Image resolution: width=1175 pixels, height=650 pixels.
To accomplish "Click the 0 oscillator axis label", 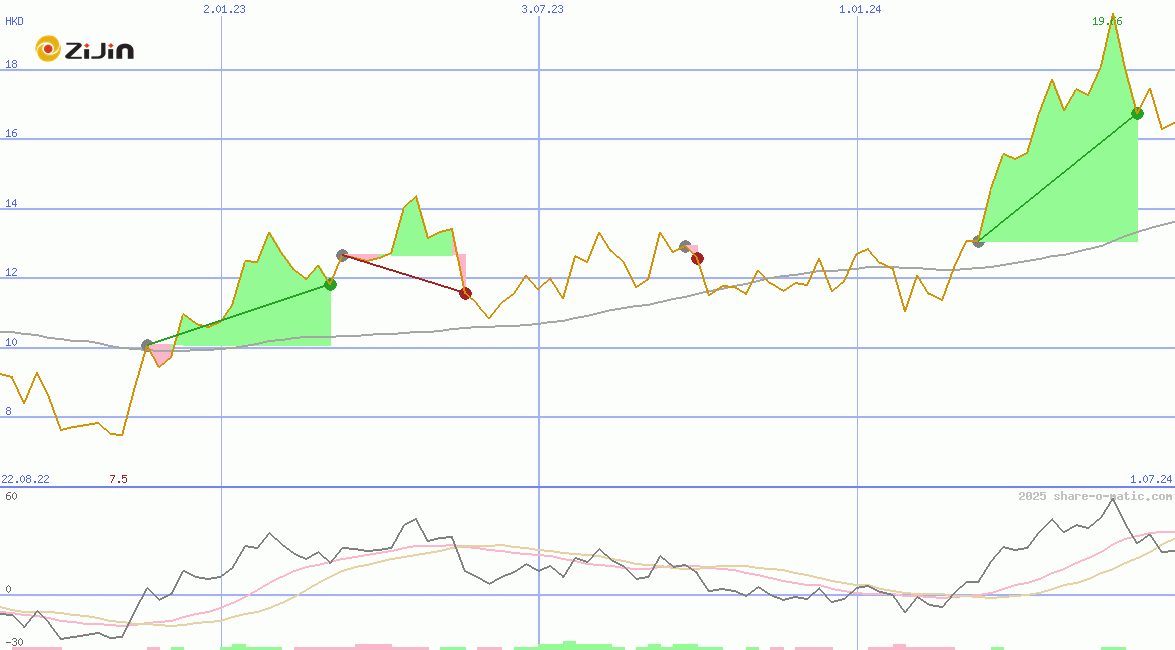I will click(9, 589).
